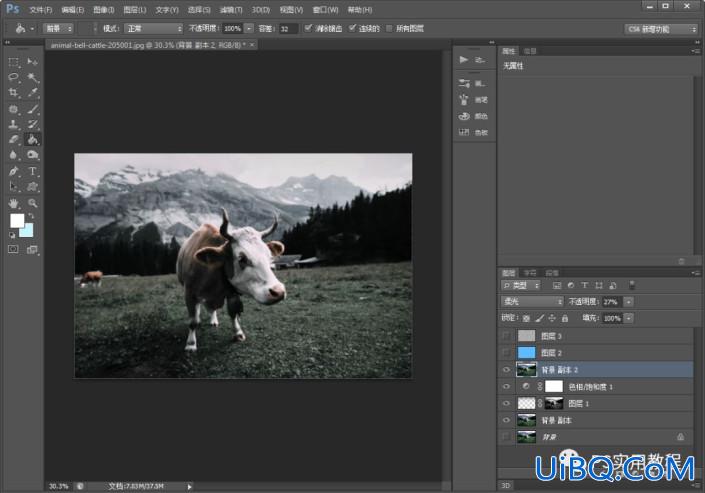Select the Dodge tool

coord(32,155)
